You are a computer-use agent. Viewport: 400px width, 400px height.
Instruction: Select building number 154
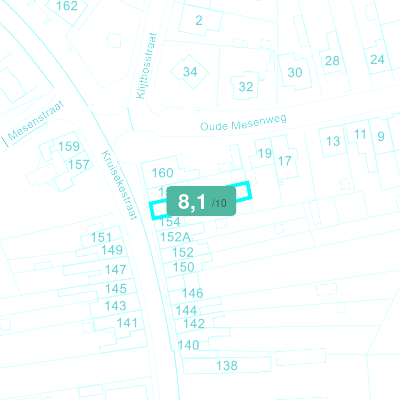tap(170, 222)
